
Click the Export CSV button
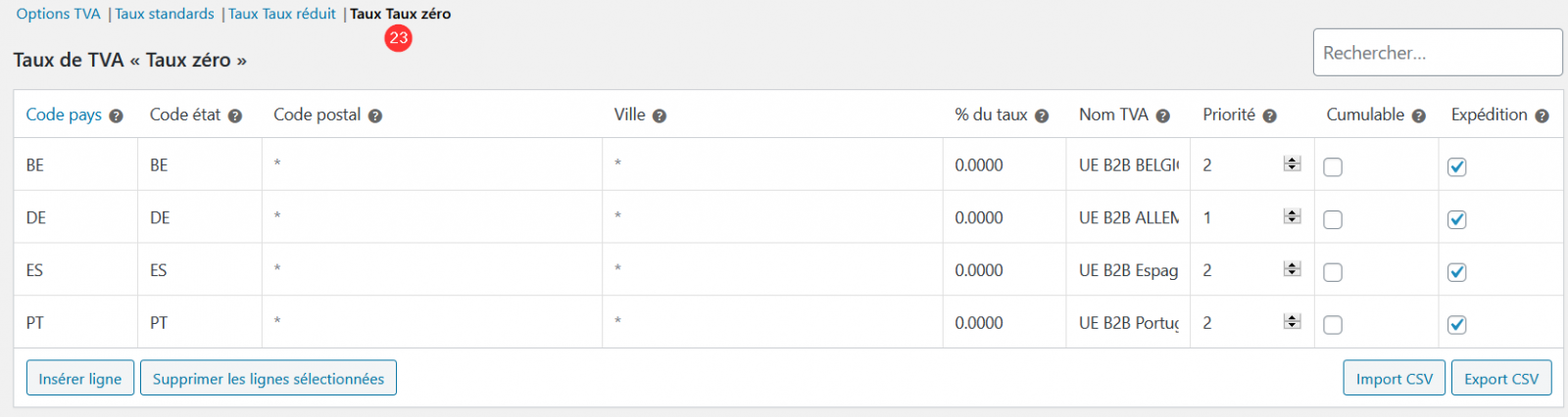coord(1501,379)
